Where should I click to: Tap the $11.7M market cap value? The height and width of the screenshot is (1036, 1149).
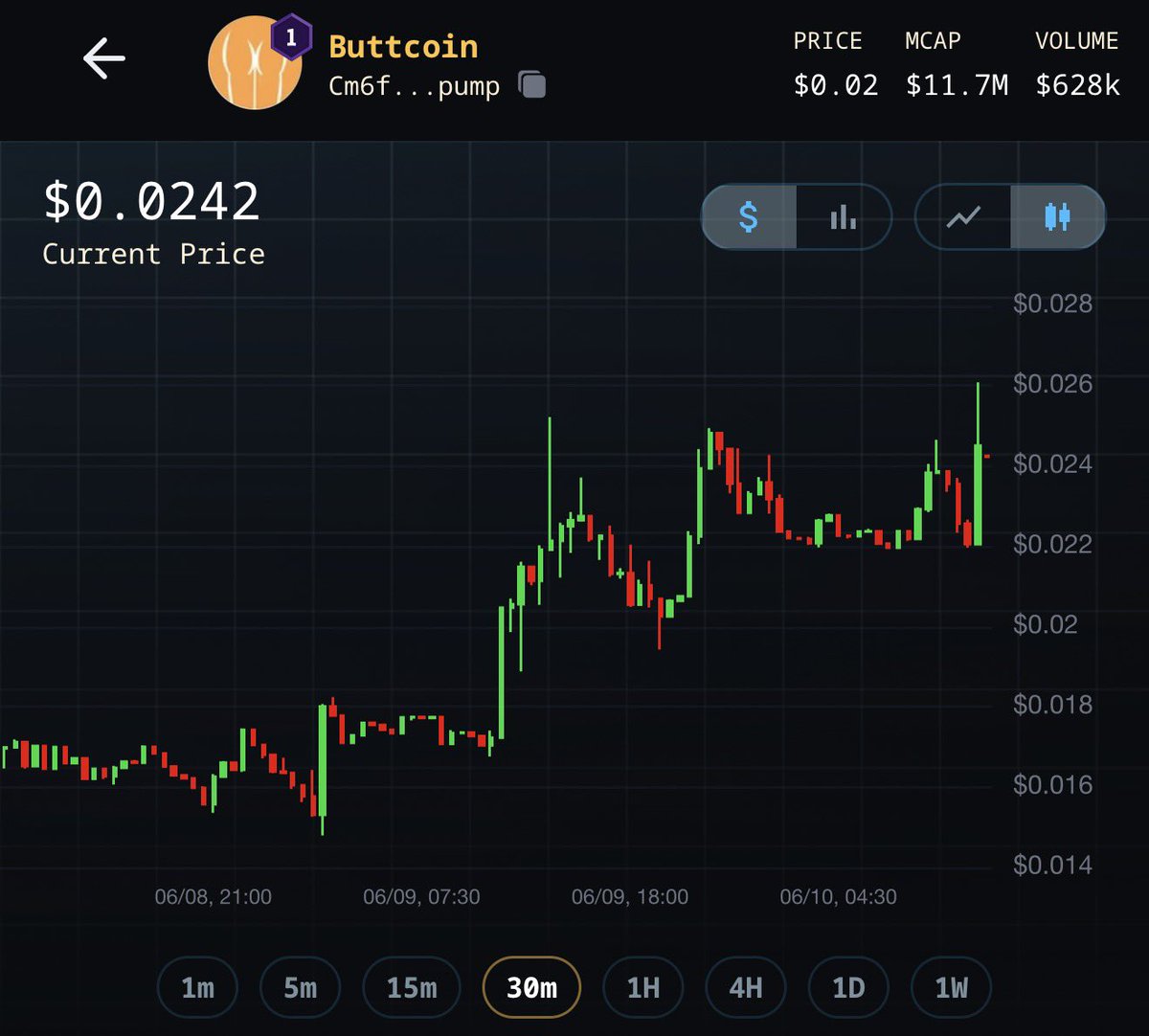click(957, 85)
